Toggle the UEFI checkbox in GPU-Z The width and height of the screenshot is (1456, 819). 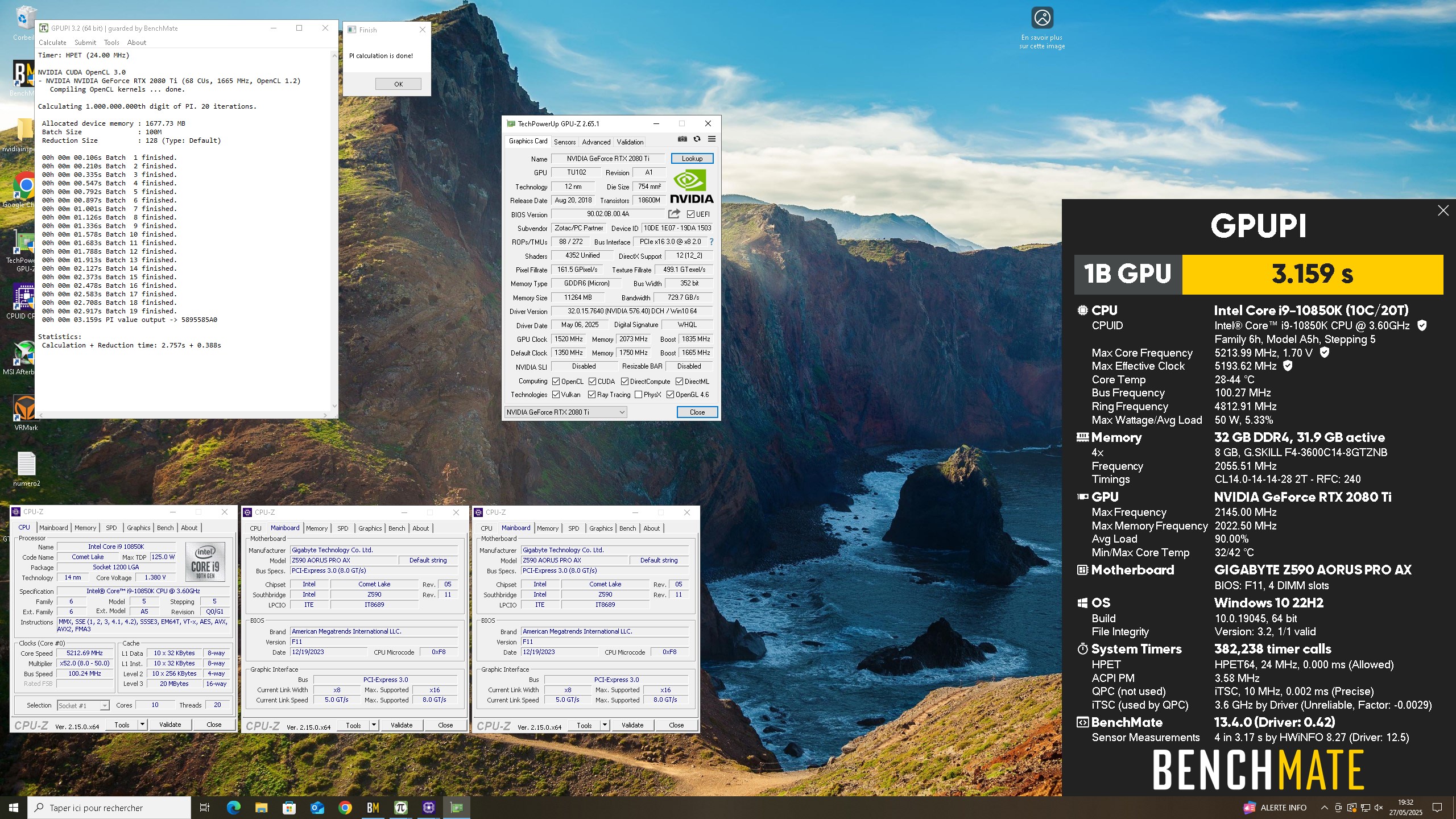(690, 214)
